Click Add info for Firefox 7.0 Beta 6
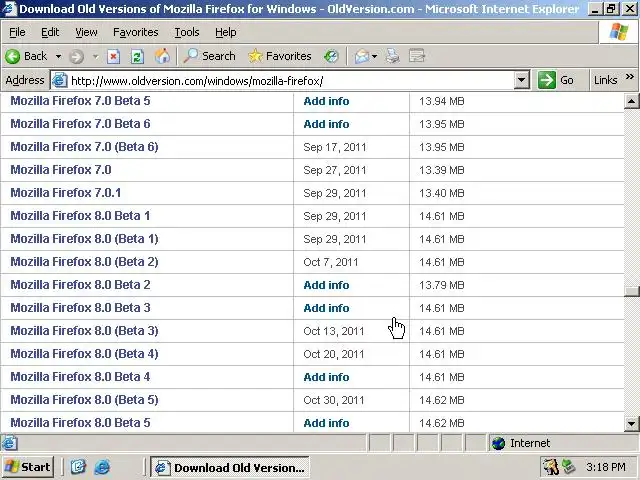 [x=326, y=124]
